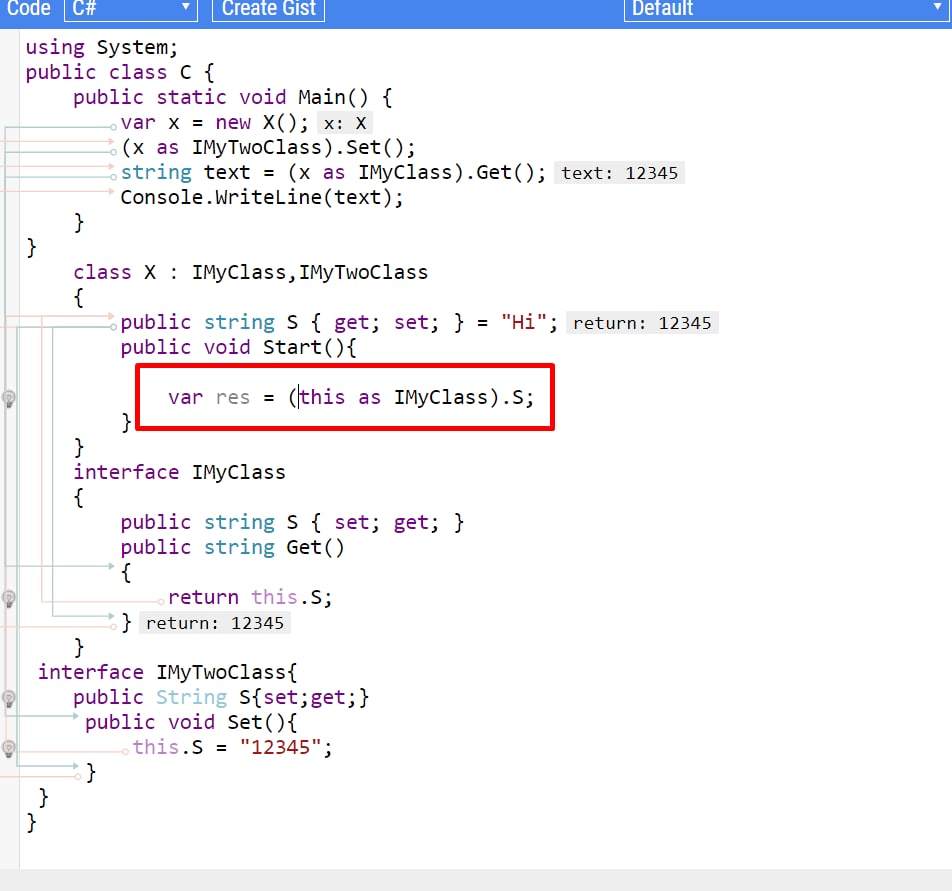
Task: Click 'return: 12345' hint beside the "Hi" line
Action: (642, 323)
